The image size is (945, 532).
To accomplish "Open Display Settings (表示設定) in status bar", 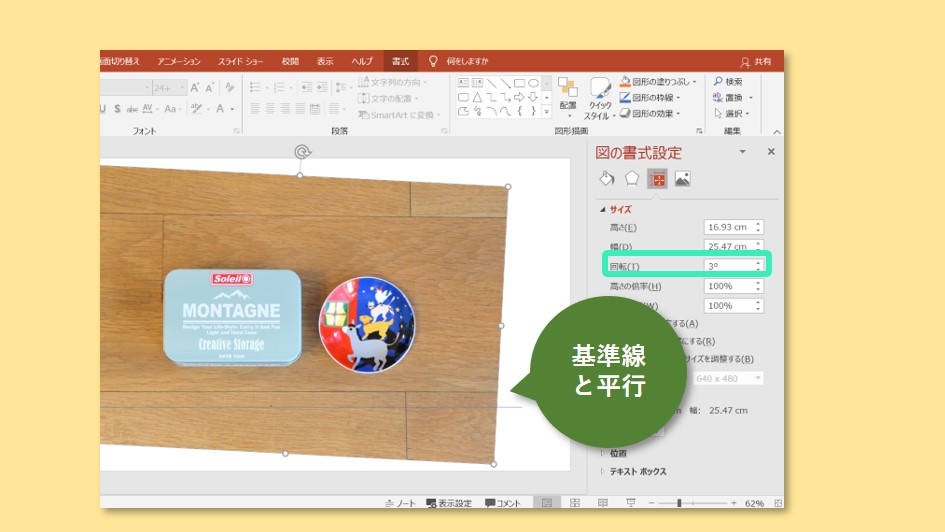I will (x=449, y=503).
